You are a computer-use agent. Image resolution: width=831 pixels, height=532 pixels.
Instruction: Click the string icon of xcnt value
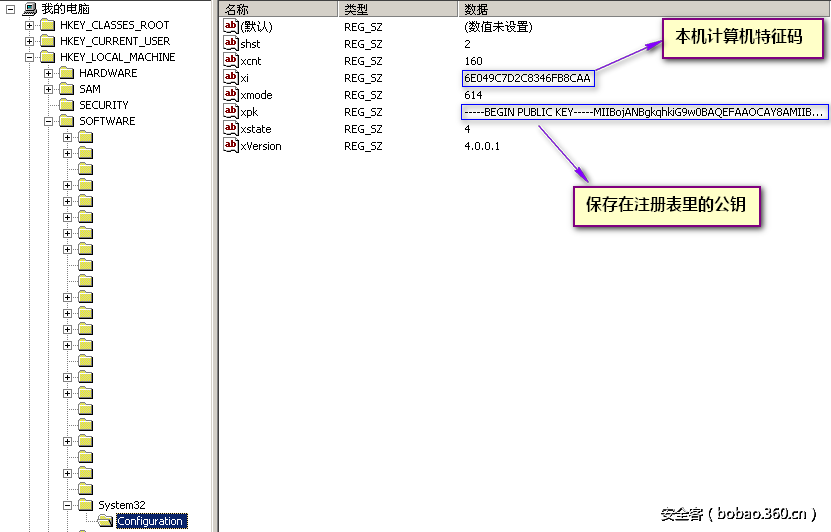tap(231, 60)
